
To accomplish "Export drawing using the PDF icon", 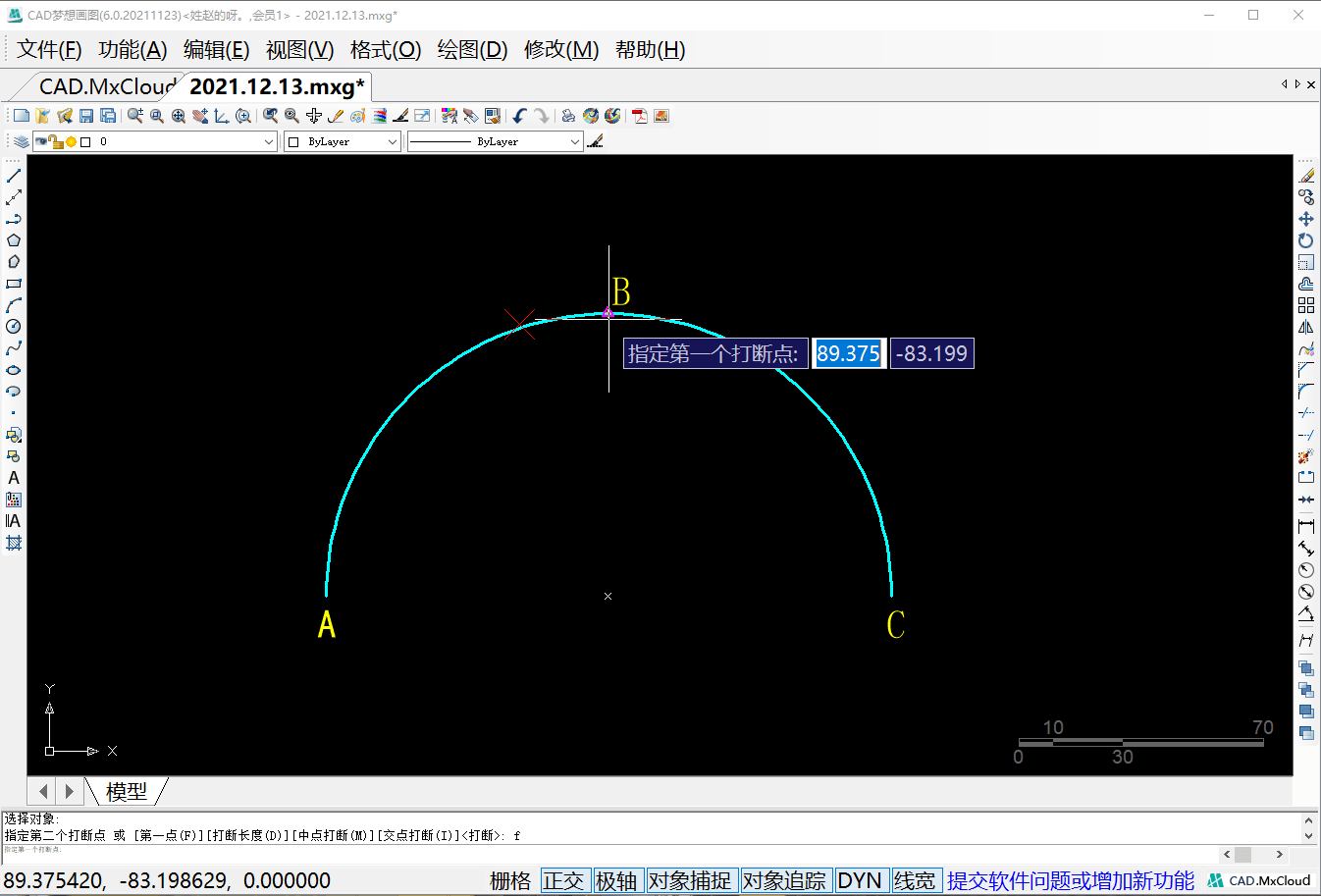I will 640,116.
